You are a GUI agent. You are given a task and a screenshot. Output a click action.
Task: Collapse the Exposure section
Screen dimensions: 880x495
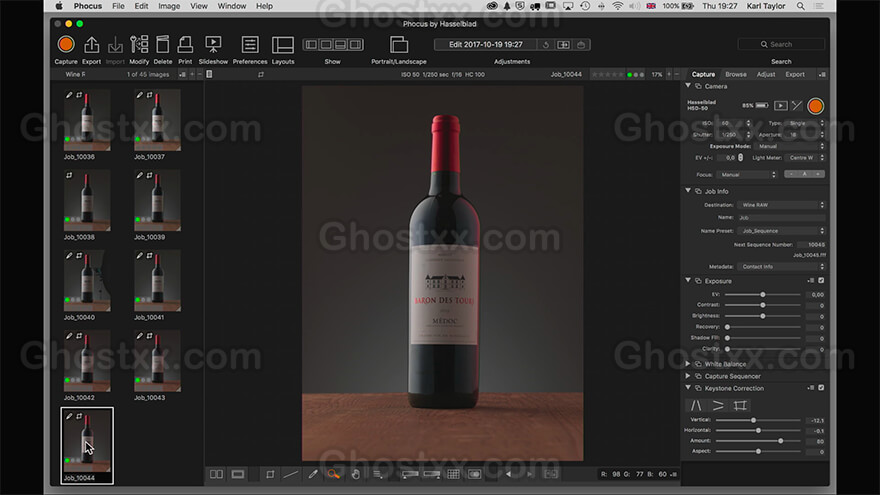pyautogui.click(x=688, y=280)
